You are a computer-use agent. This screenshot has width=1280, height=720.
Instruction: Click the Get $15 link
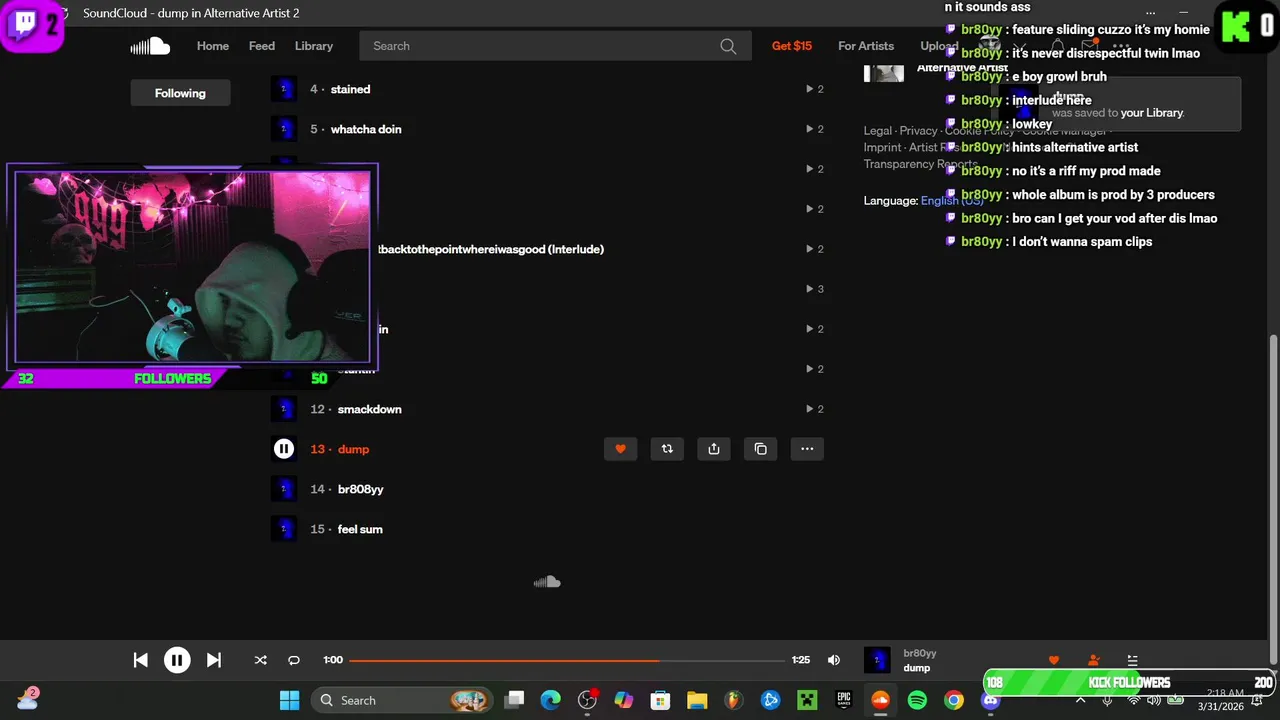pyautogui.click(x=792, y=46)
